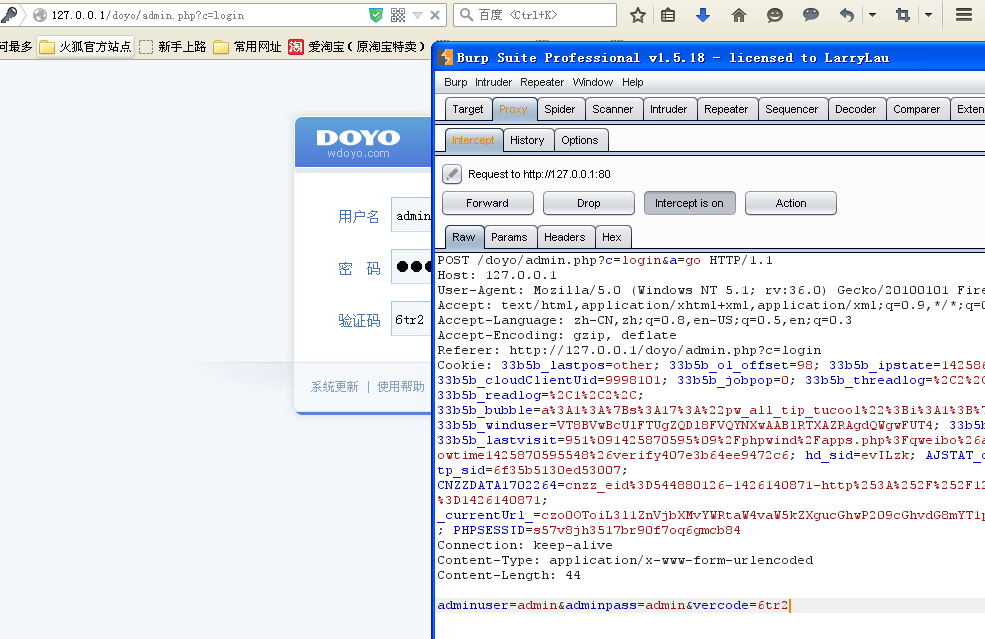
Task: Switch to the Params request view
Action: tap(509, 237)
